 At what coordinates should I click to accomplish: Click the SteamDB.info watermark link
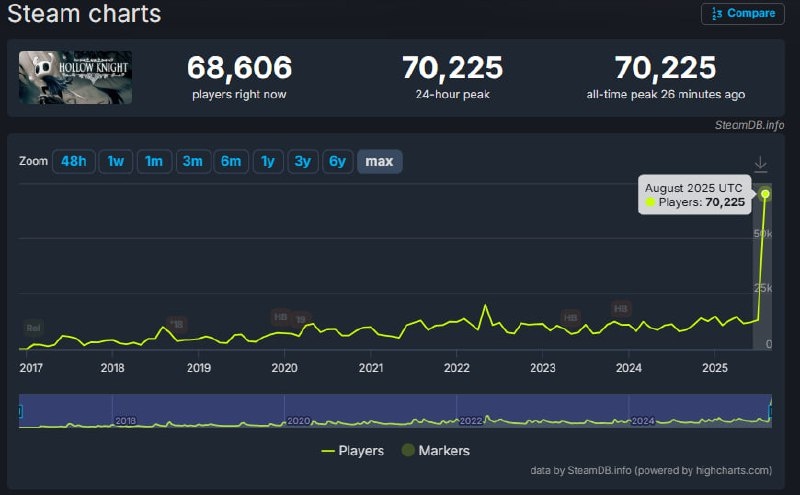749,125
